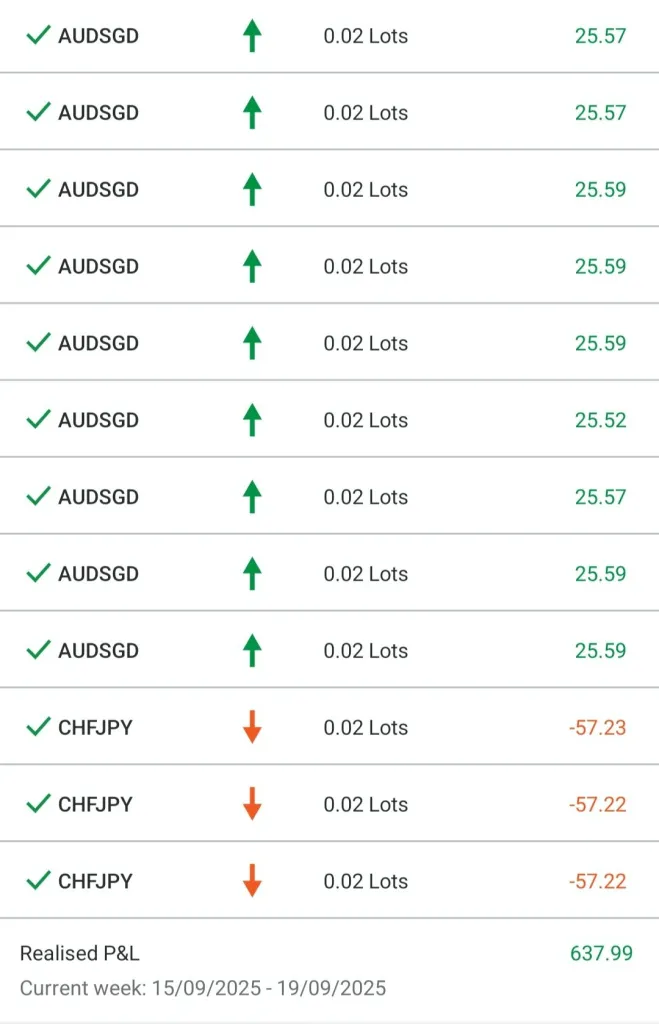The width and height of the screenshot is (659, 1024).
Task: Select the CHFJPY symbol on the bottom trade
Action: pos(95,881)
